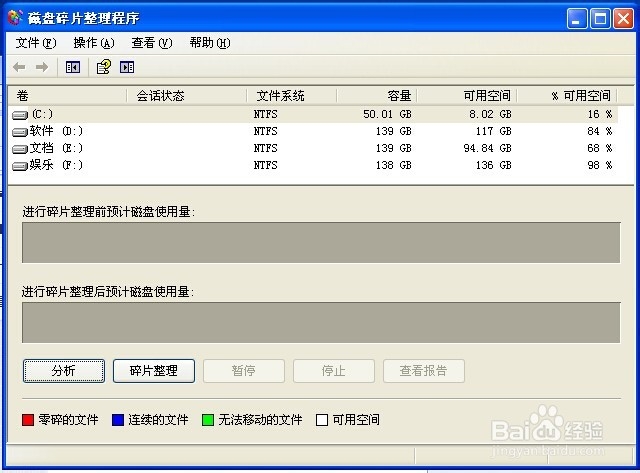Image resolution: width=640 pixels, height=473 pixels.
Task: Select the 16 % free space cell
Action: click(x=600, y=114)
